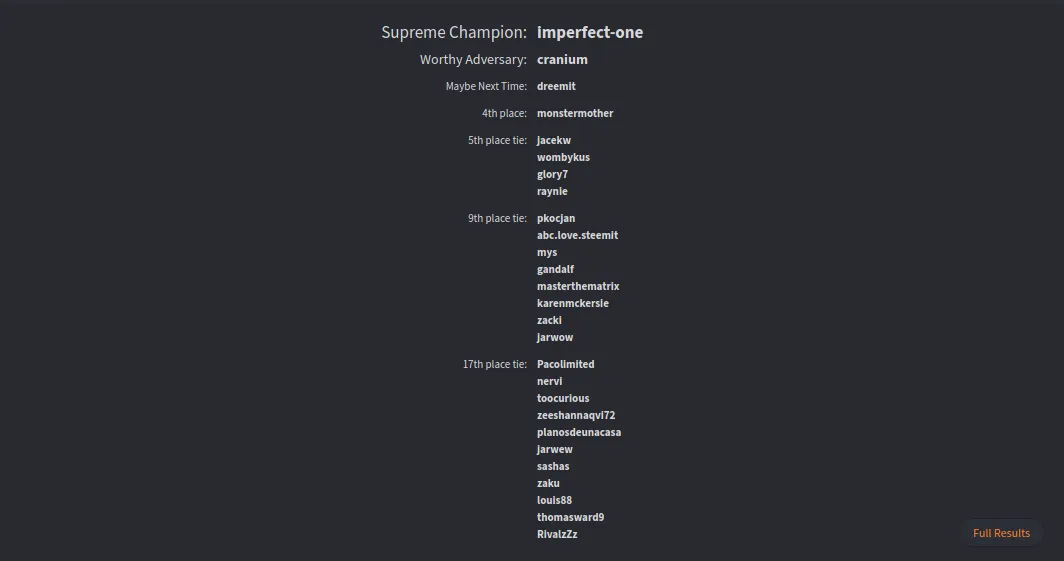Click karenmckersie player name
This screenshot has width=1064, height=561.
click(573, 303)
